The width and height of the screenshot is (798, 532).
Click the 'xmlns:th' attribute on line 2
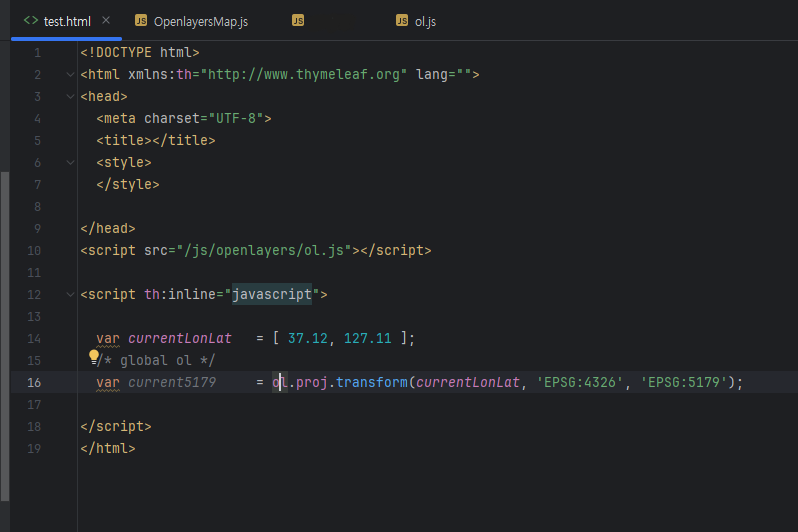pyautogui.click(x=160, y=74)
